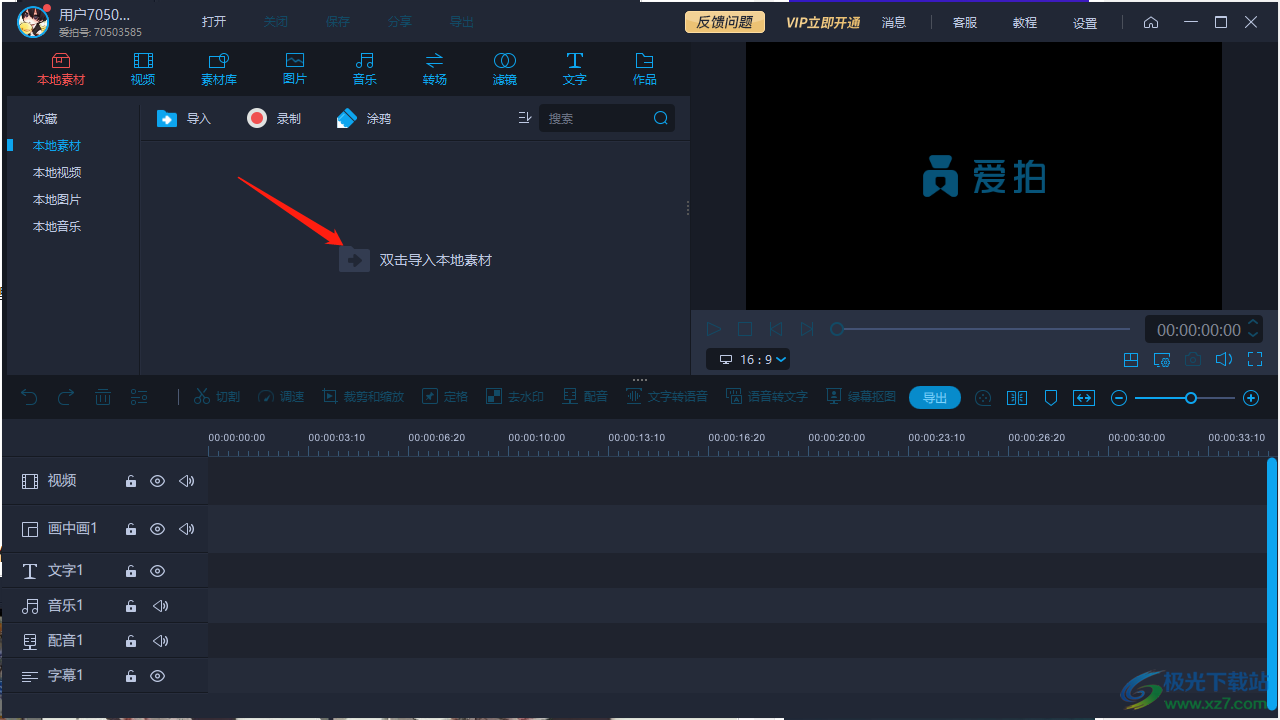Open the 本地素材 local material tab
Screen dimensions: 1280x720
point(61,69)
